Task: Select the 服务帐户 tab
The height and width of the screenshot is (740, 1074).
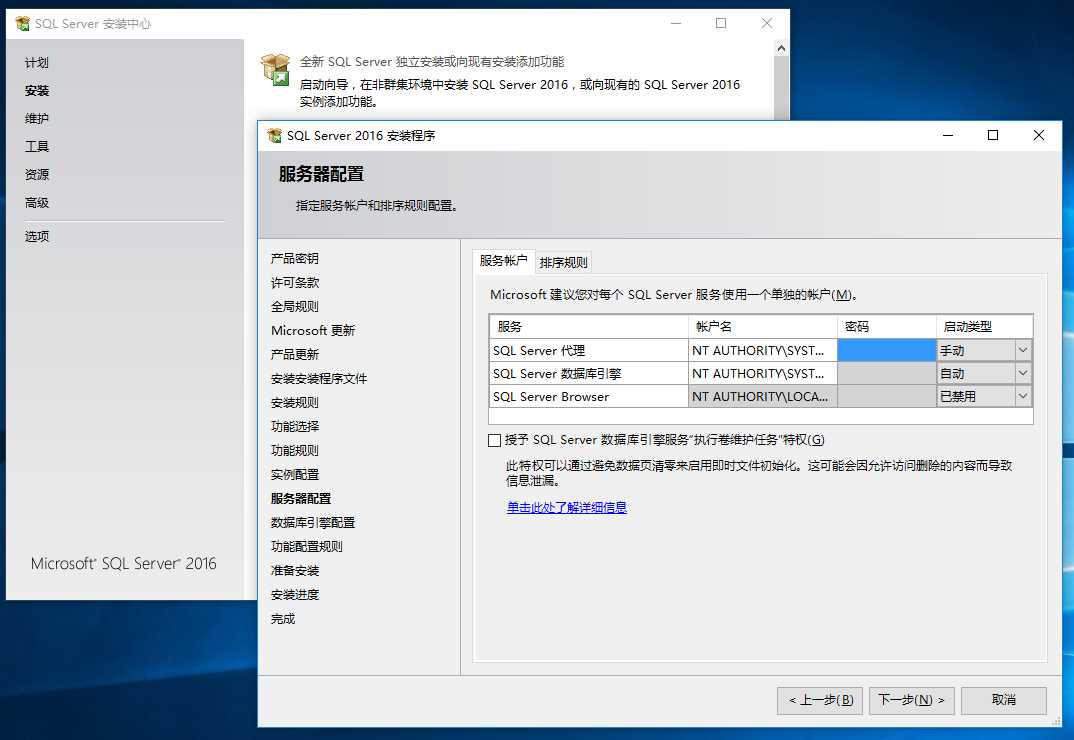Action: 503,261
